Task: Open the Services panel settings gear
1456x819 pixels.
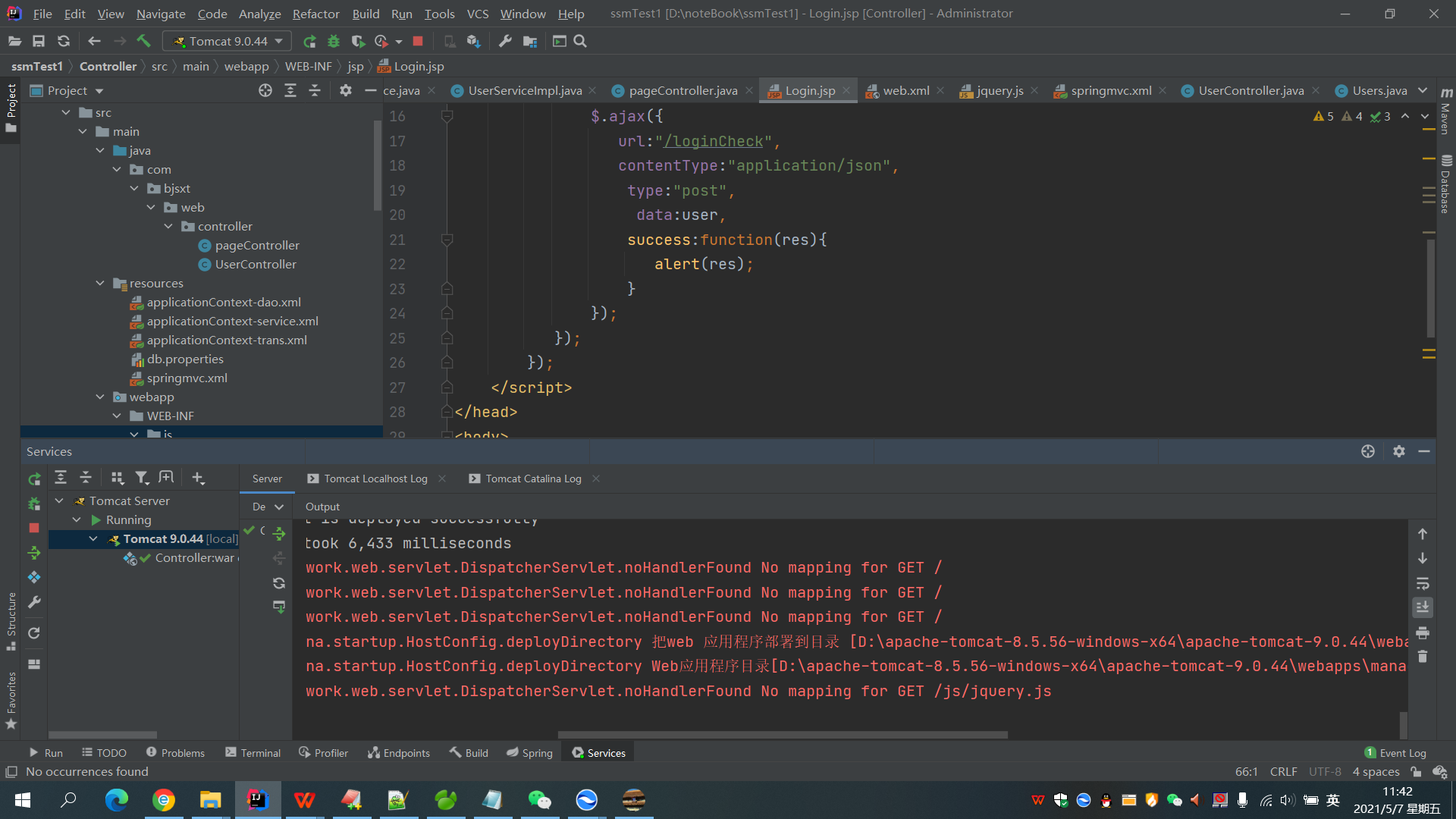Action: [x=1399, y=451]
